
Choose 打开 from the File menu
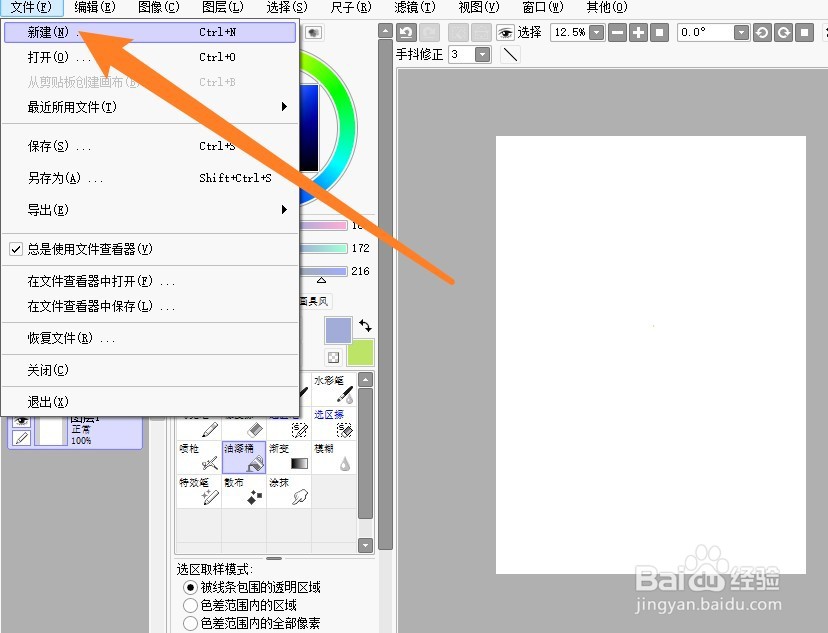pos(150,57)
